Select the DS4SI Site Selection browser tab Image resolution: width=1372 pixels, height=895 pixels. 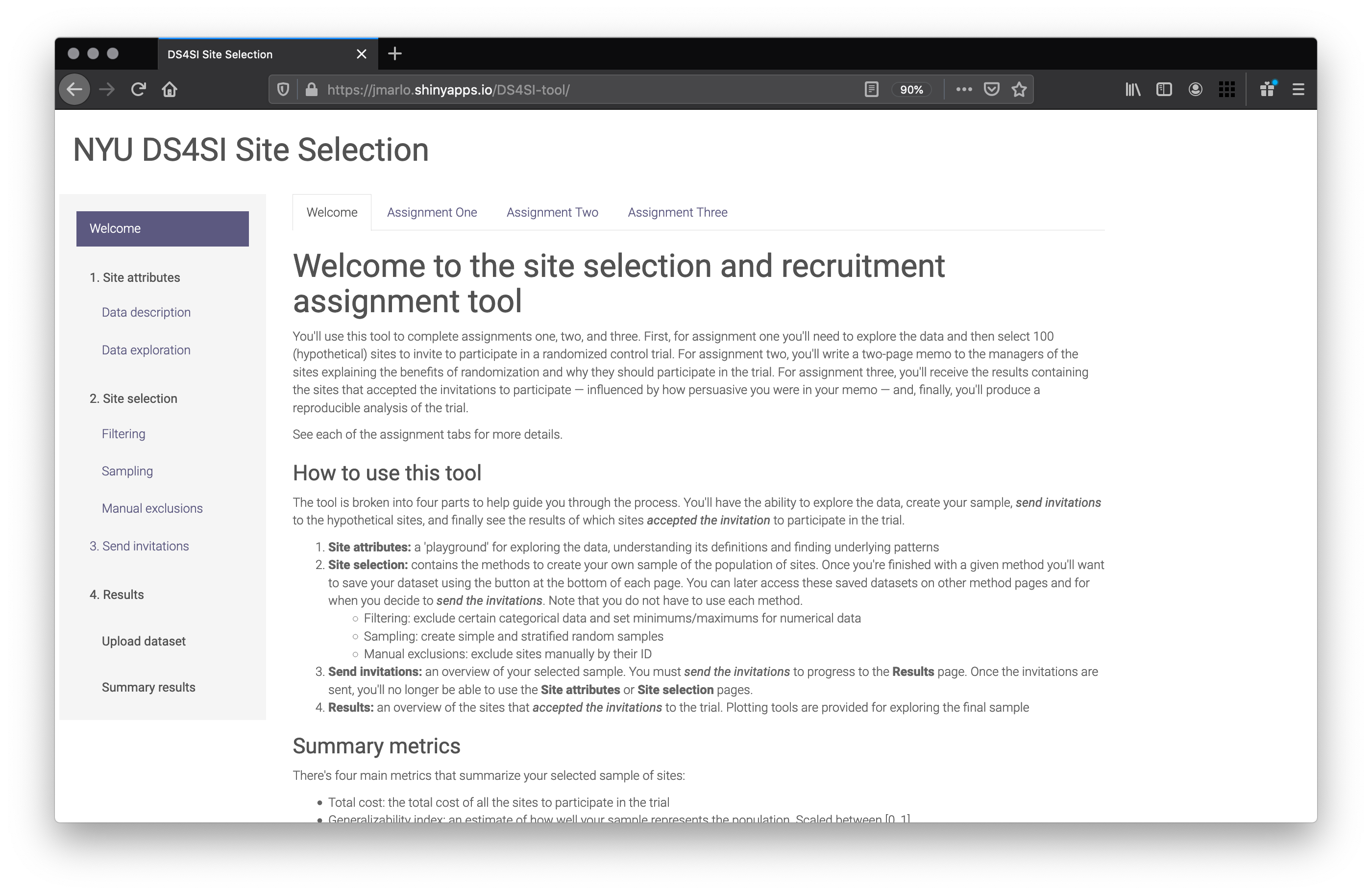click(268, 53)
